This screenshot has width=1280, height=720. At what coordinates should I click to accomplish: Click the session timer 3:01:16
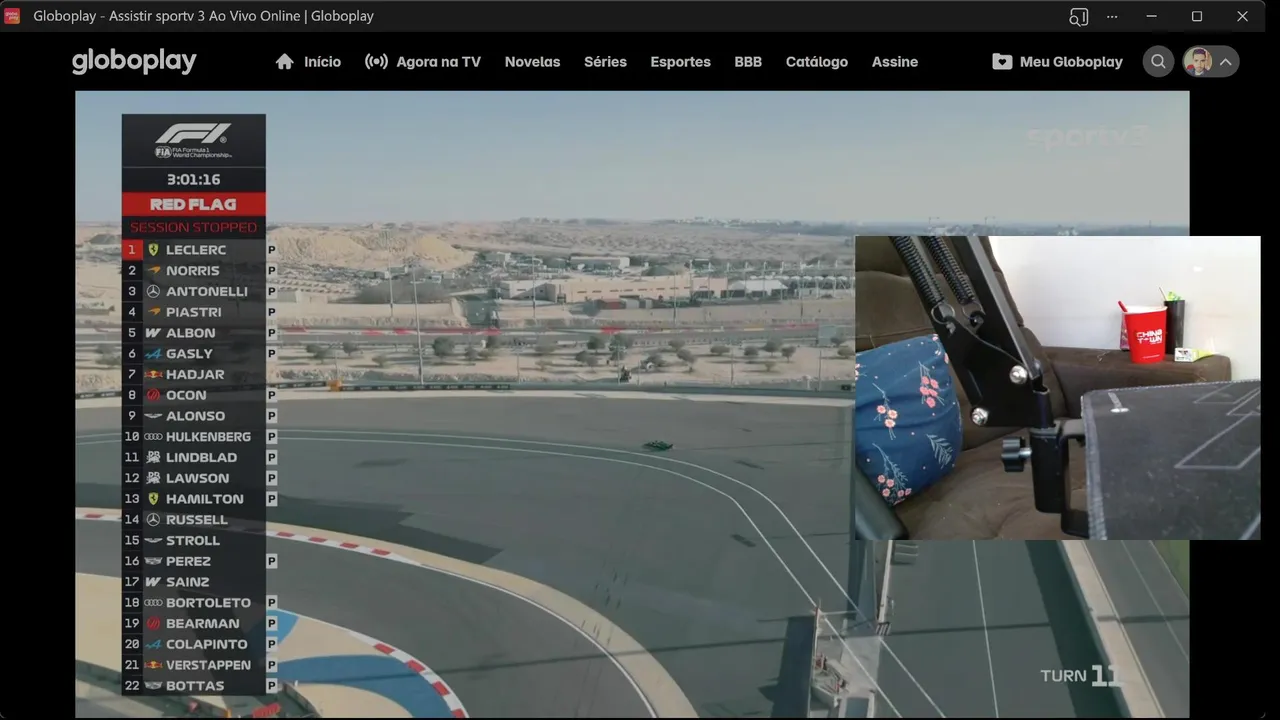pyautogui.click(x=194, y=180)
